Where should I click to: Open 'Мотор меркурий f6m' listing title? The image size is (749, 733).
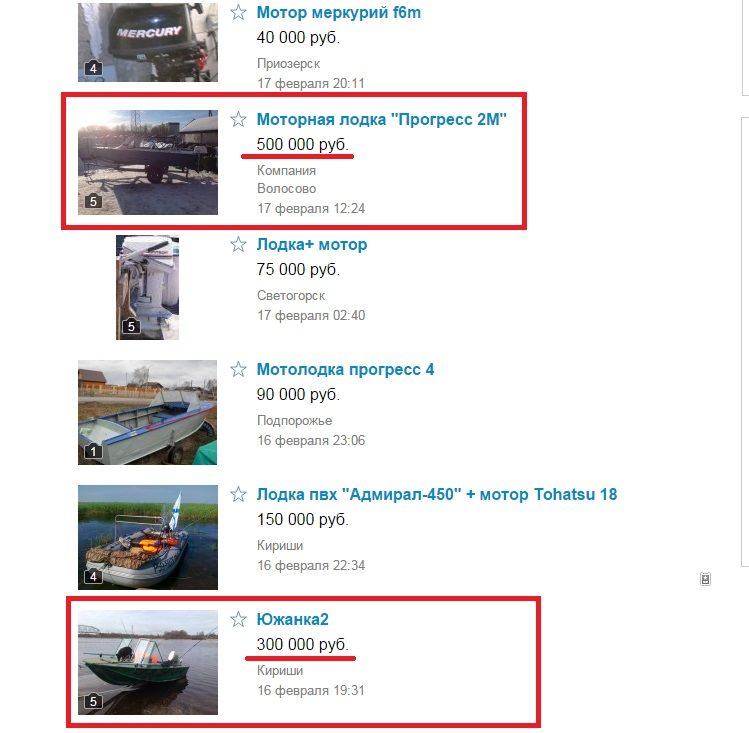(339, 12)
